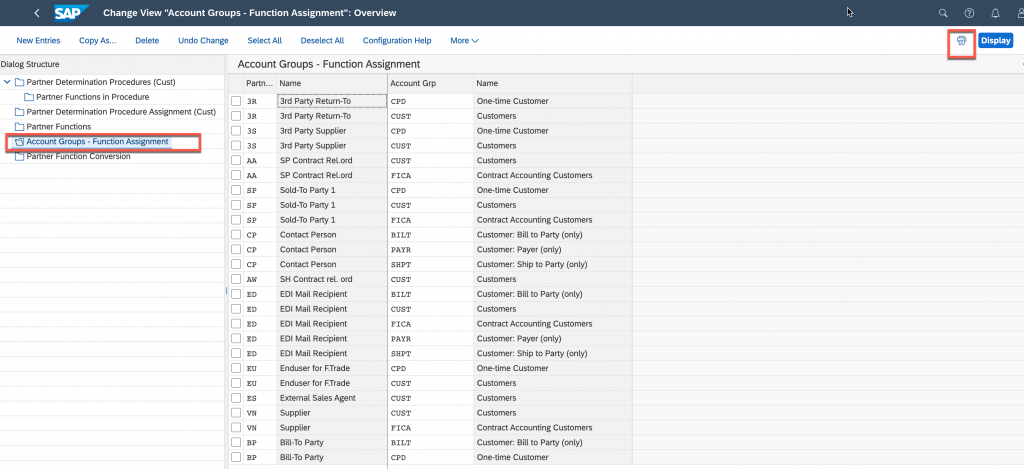Click the Account Grp column header
Screen dimensions: 1024x469
tap(430, 84)
